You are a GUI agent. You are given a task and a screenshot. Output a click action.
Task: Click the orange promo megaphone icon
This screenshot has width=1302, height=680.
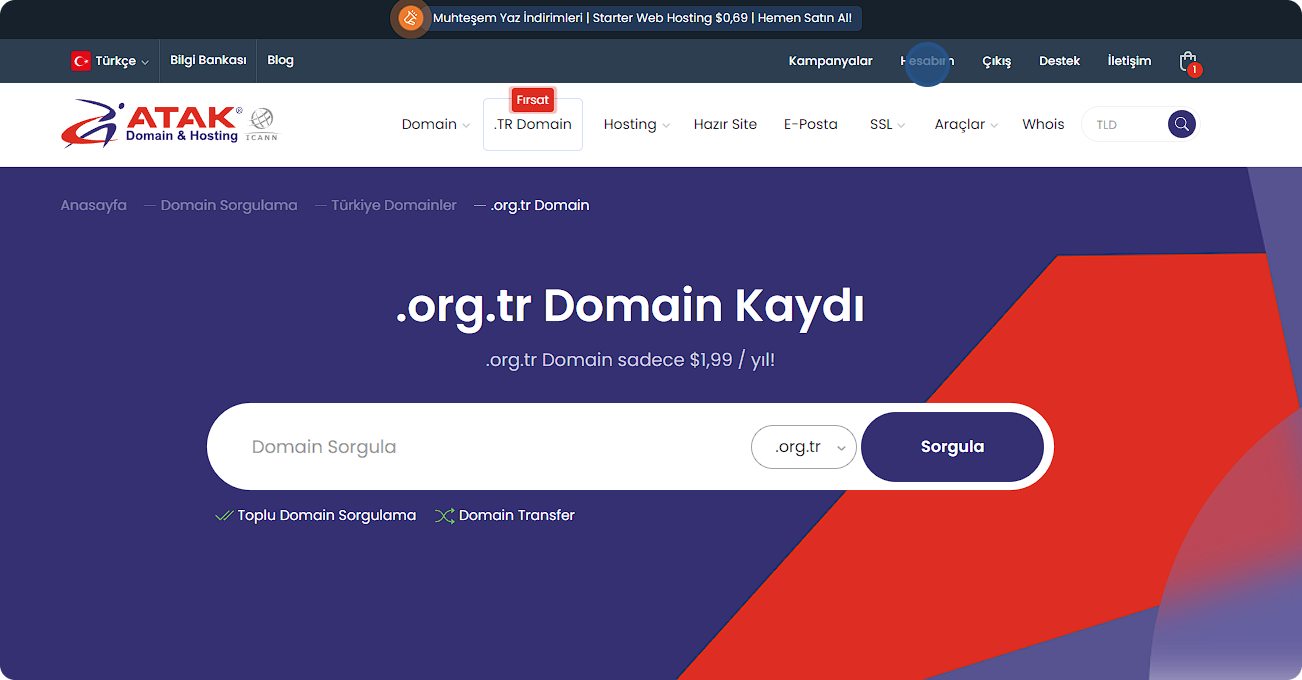pyautogui.click(x=411, y=18)
